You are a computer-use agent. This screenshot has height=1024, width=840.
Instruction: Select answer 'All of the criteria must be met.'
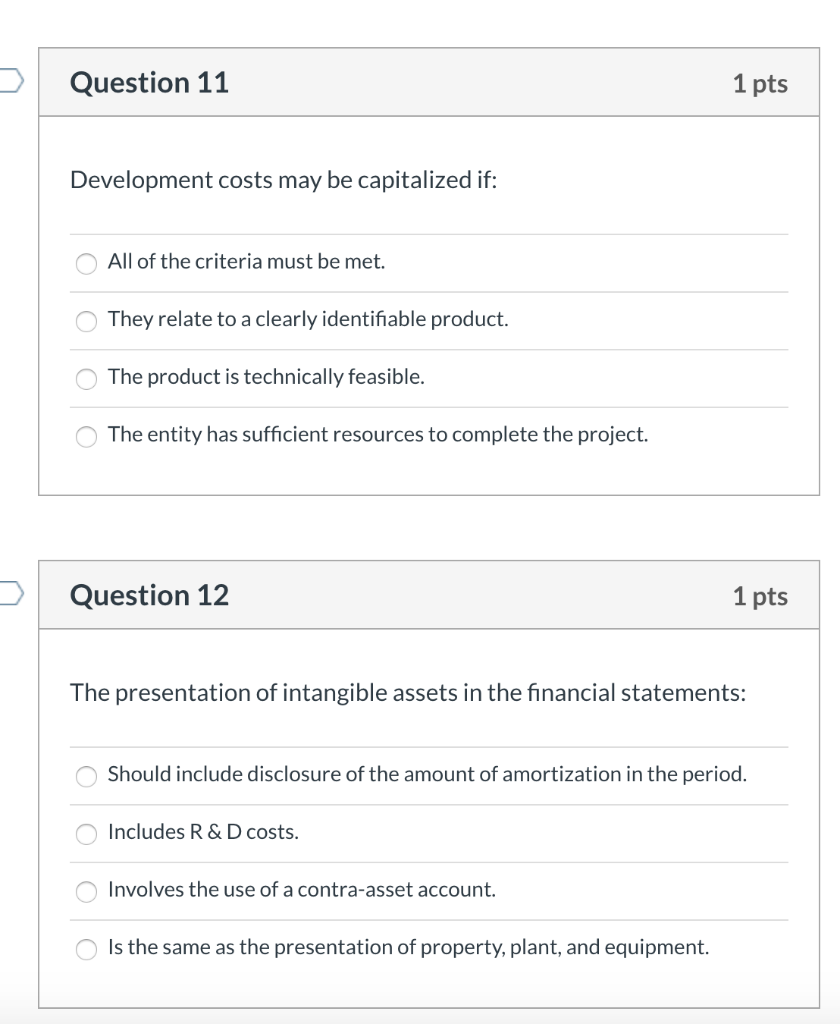pyautogui.click(x=86, y=264)
